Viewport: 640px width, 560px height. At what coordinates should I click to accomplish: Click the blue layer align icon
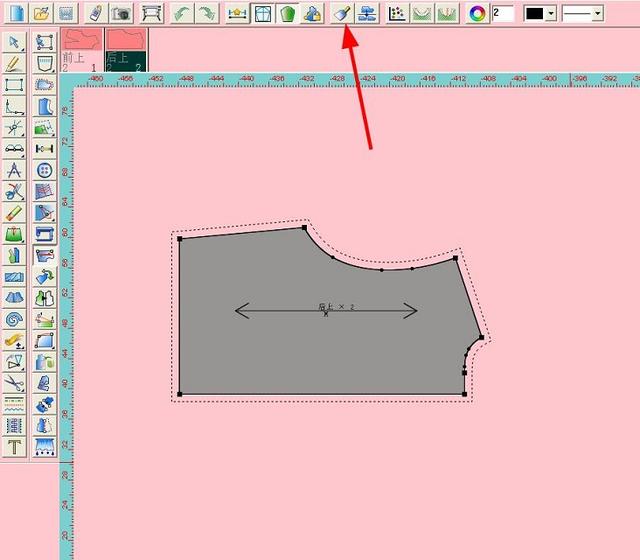point(367,13)
